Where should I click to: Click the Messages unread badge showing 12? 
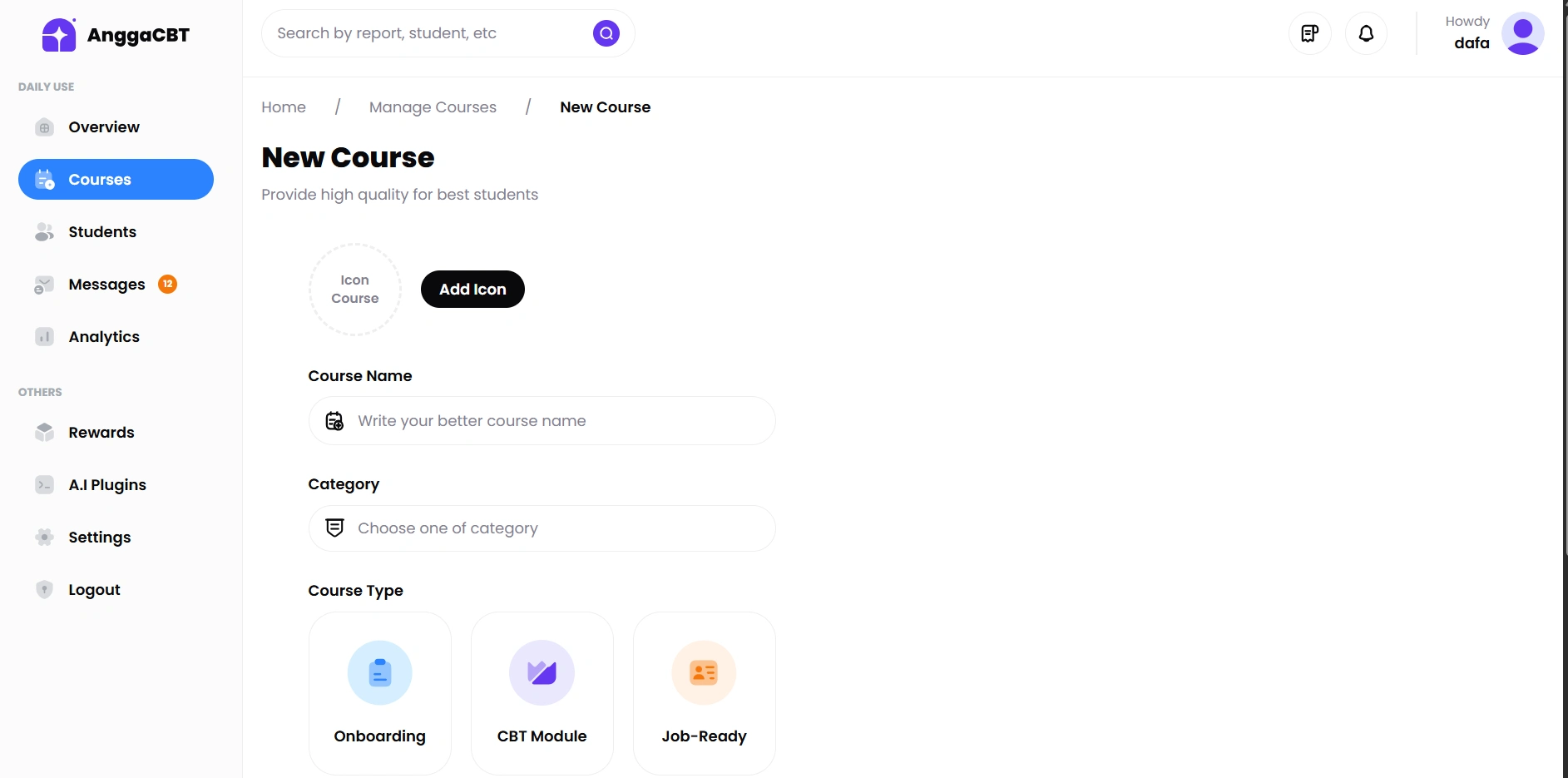[168, 284]
